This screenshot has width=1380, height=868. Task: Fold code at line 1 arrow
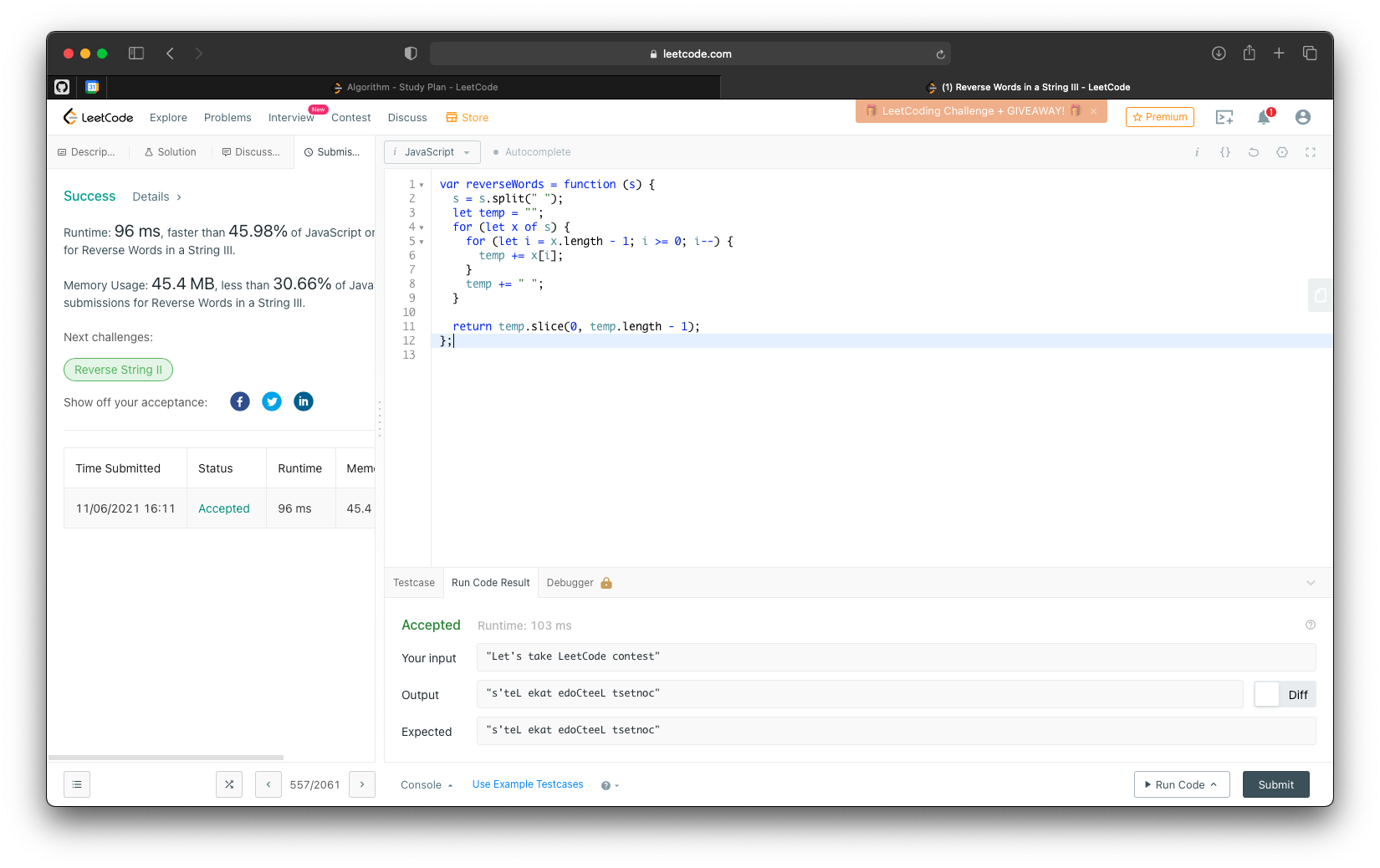click(422, 185)
